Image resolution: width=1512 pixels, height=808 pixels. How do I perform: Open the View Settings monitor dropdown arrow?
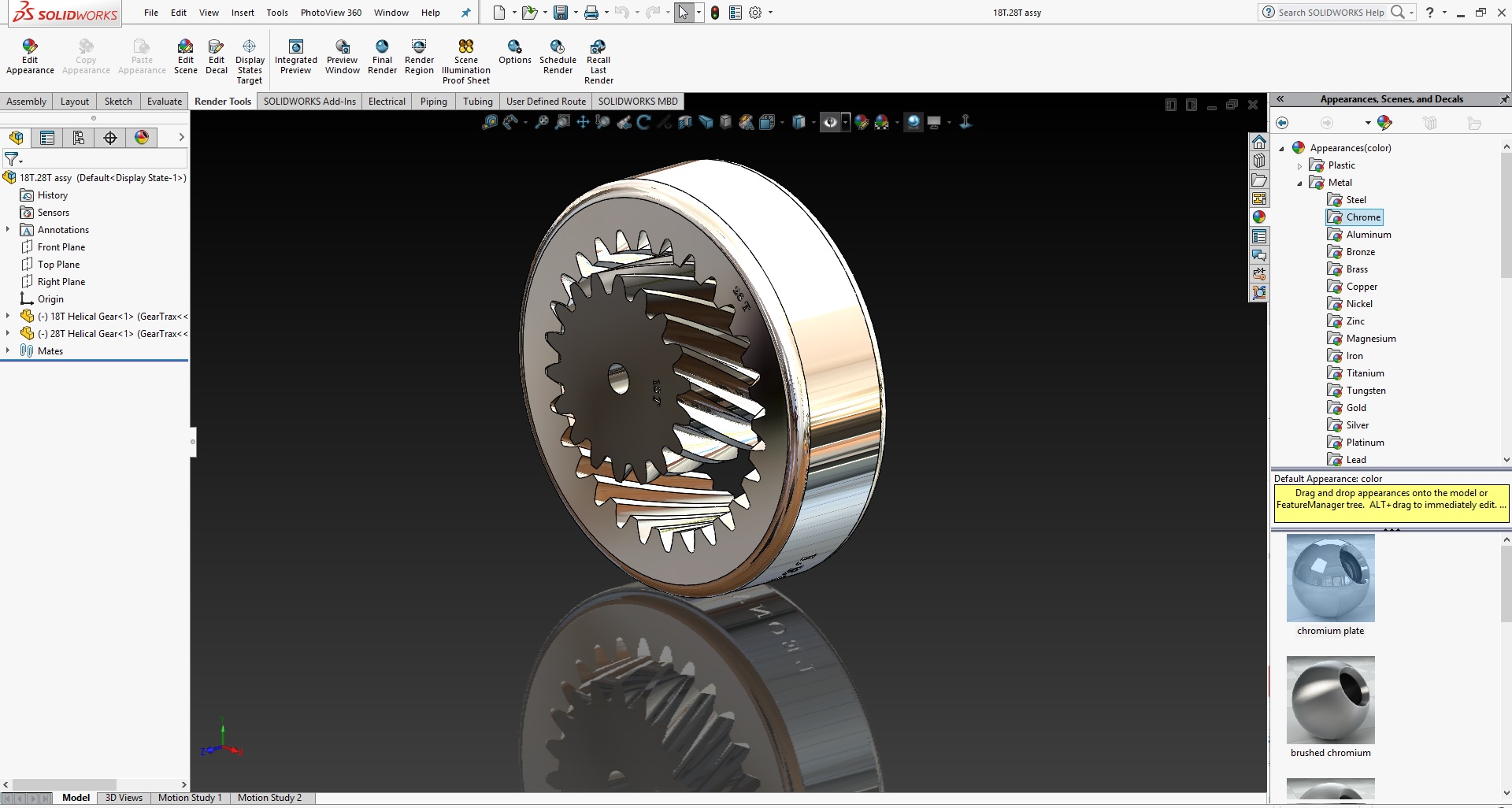[948, 123]
